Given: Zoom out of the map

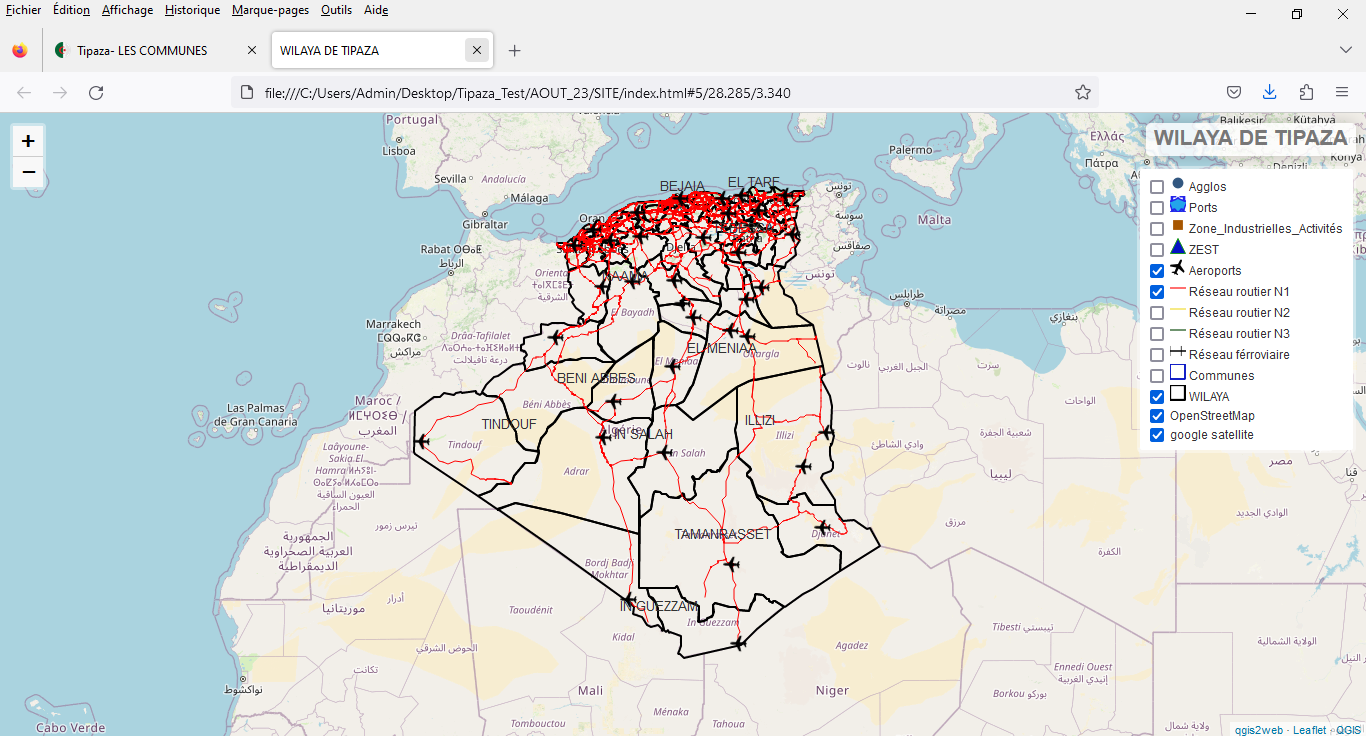Looking at the screenshot, I should [x=28, y=172].
